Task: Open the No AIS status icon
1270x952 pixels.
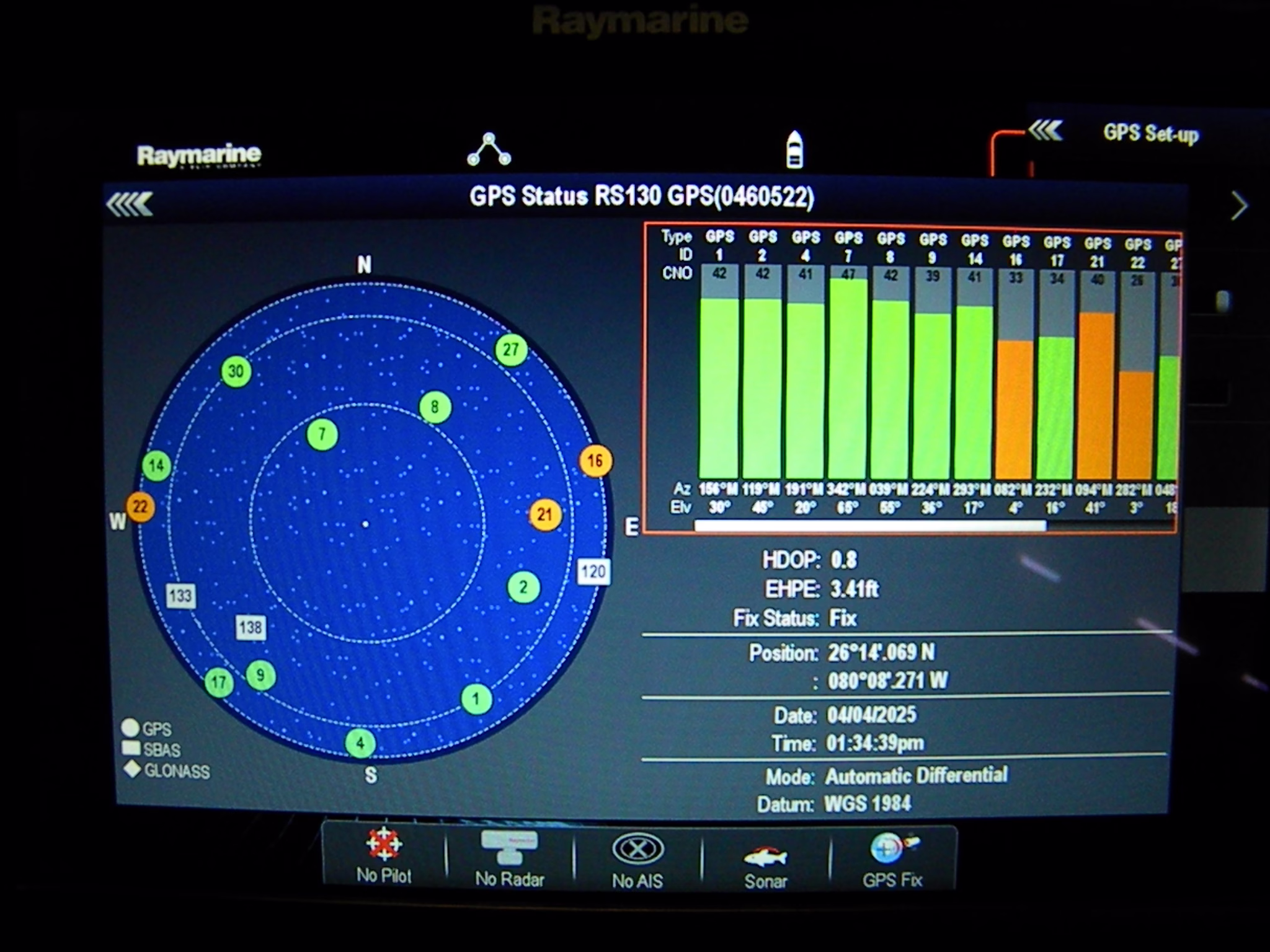Action: pos(637,861)
